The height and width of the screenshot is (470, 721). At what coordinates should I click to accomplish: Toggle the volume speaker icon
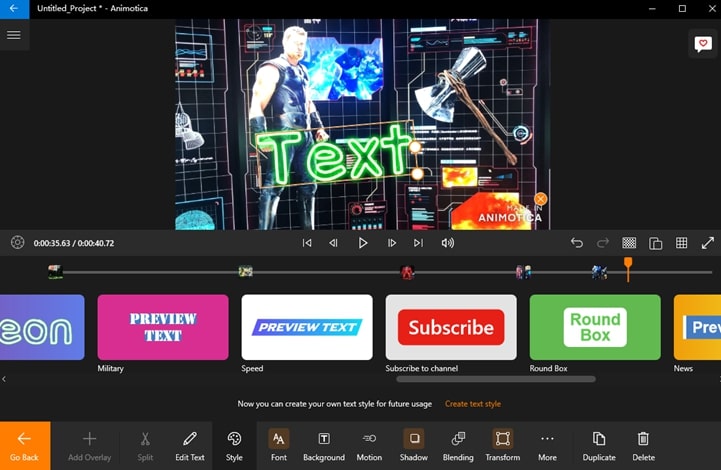[x=447, y=243]
